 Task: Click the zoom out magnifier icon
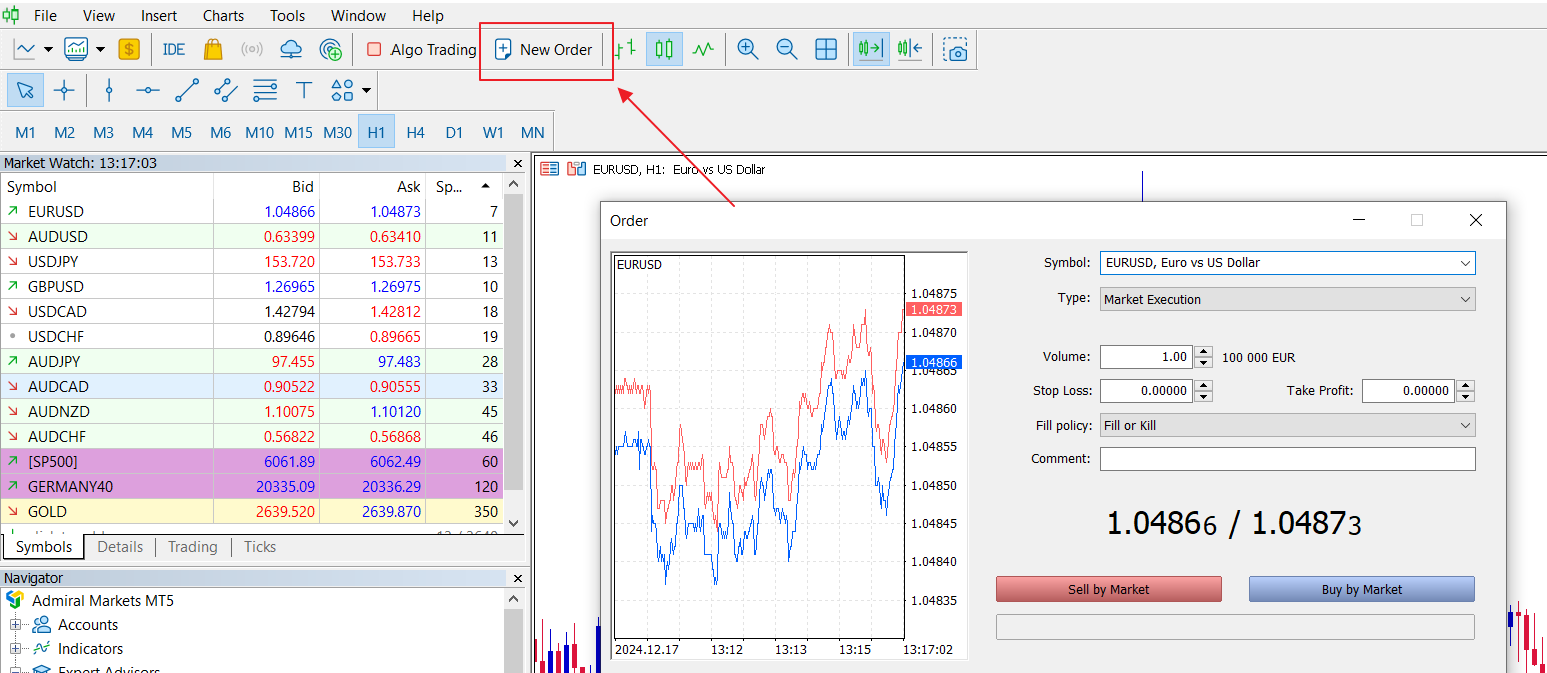[787, 49]
